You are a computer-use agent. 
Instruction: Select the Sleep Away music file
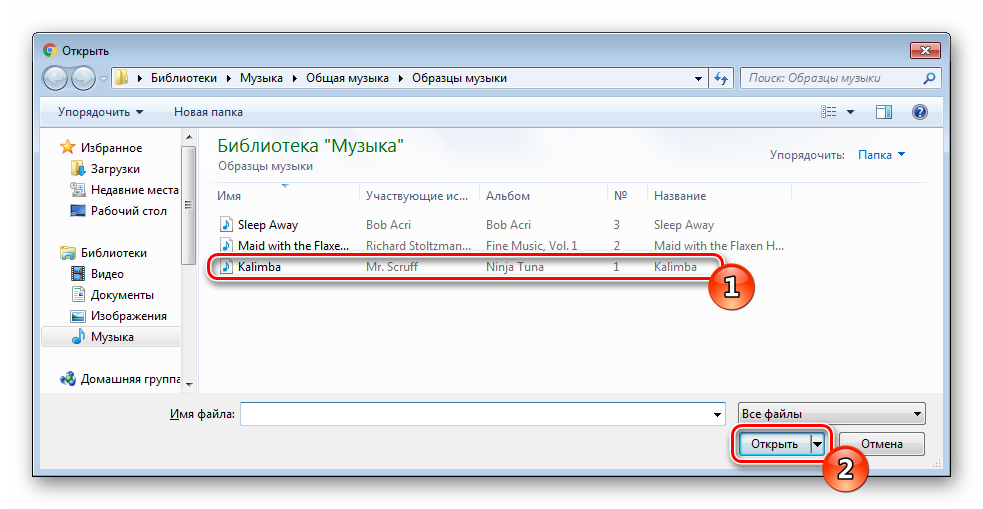[x=266, y=225]
